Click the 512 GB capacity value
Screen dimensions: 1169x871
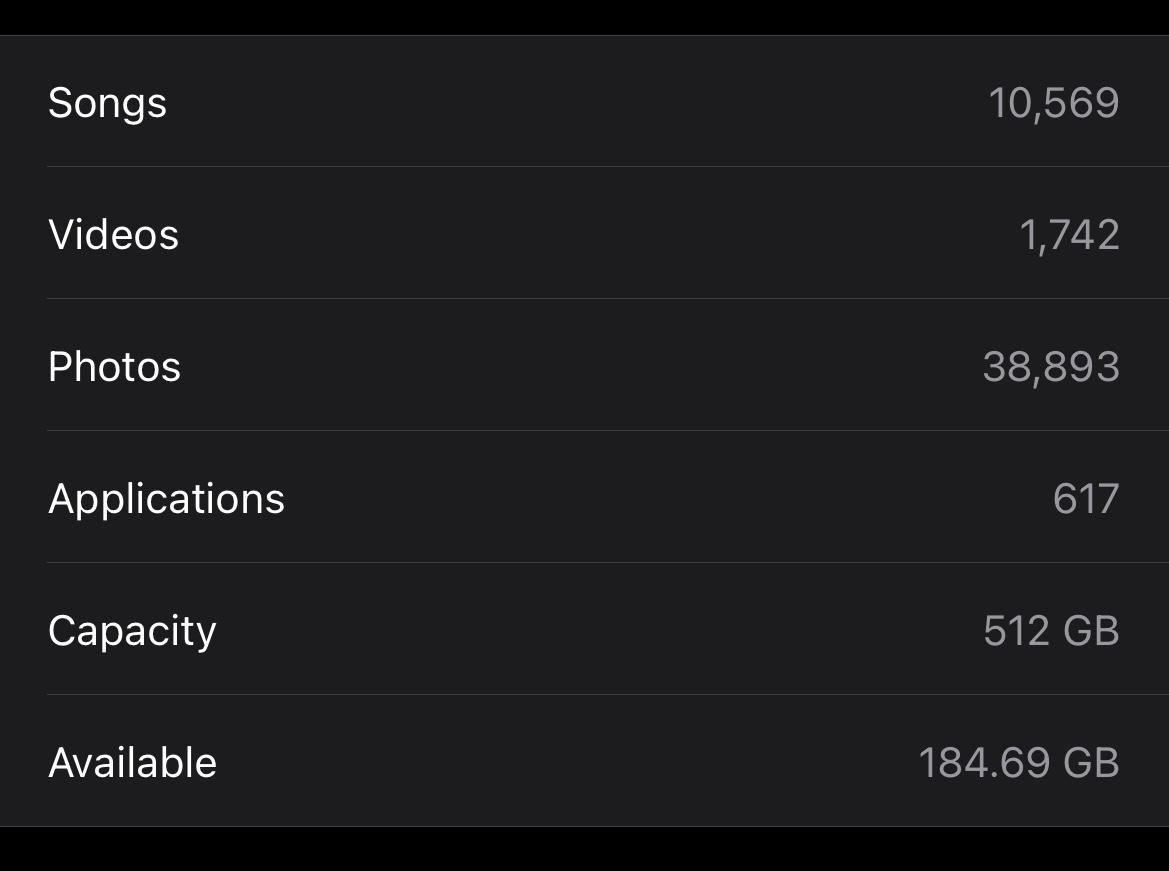tap(1051, 631)
